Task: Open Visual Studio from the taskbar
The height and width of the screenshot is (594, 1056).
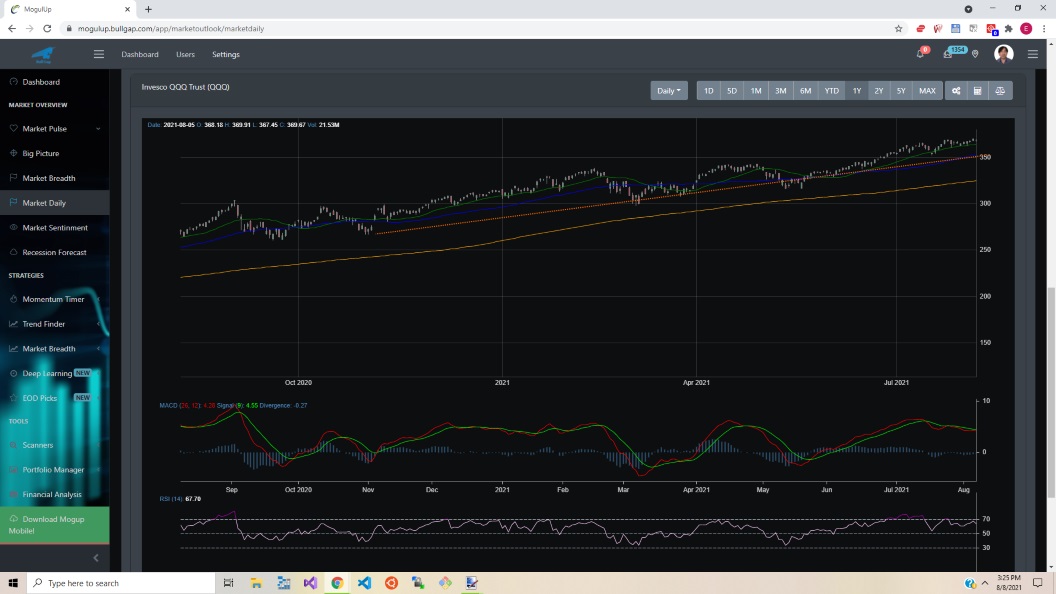Action: tap(310, 583)
